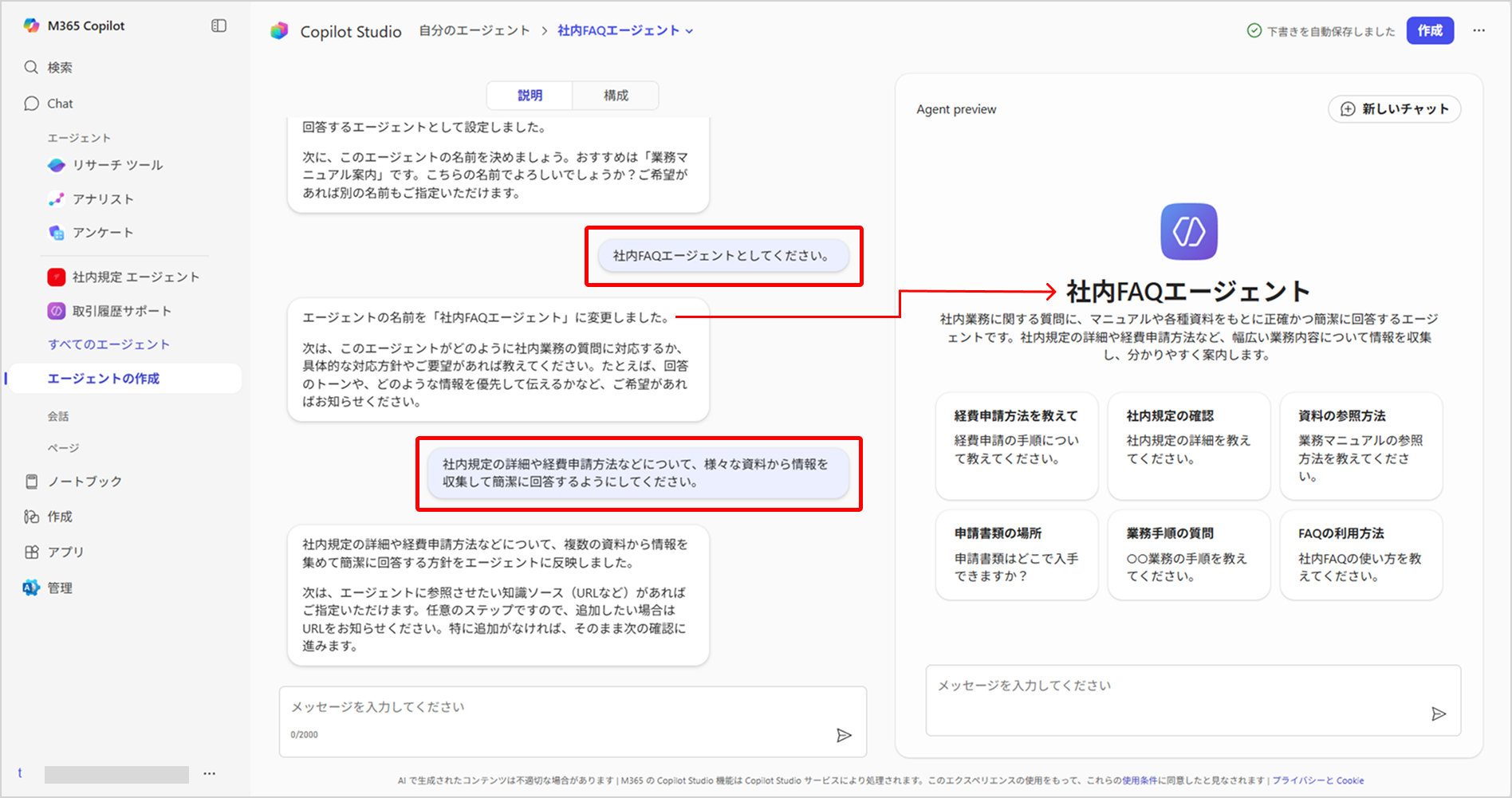Open the more options ellipsis beside 作成 button
Viewport: 1512px width, 798px height.
(x=1479, y=30)
